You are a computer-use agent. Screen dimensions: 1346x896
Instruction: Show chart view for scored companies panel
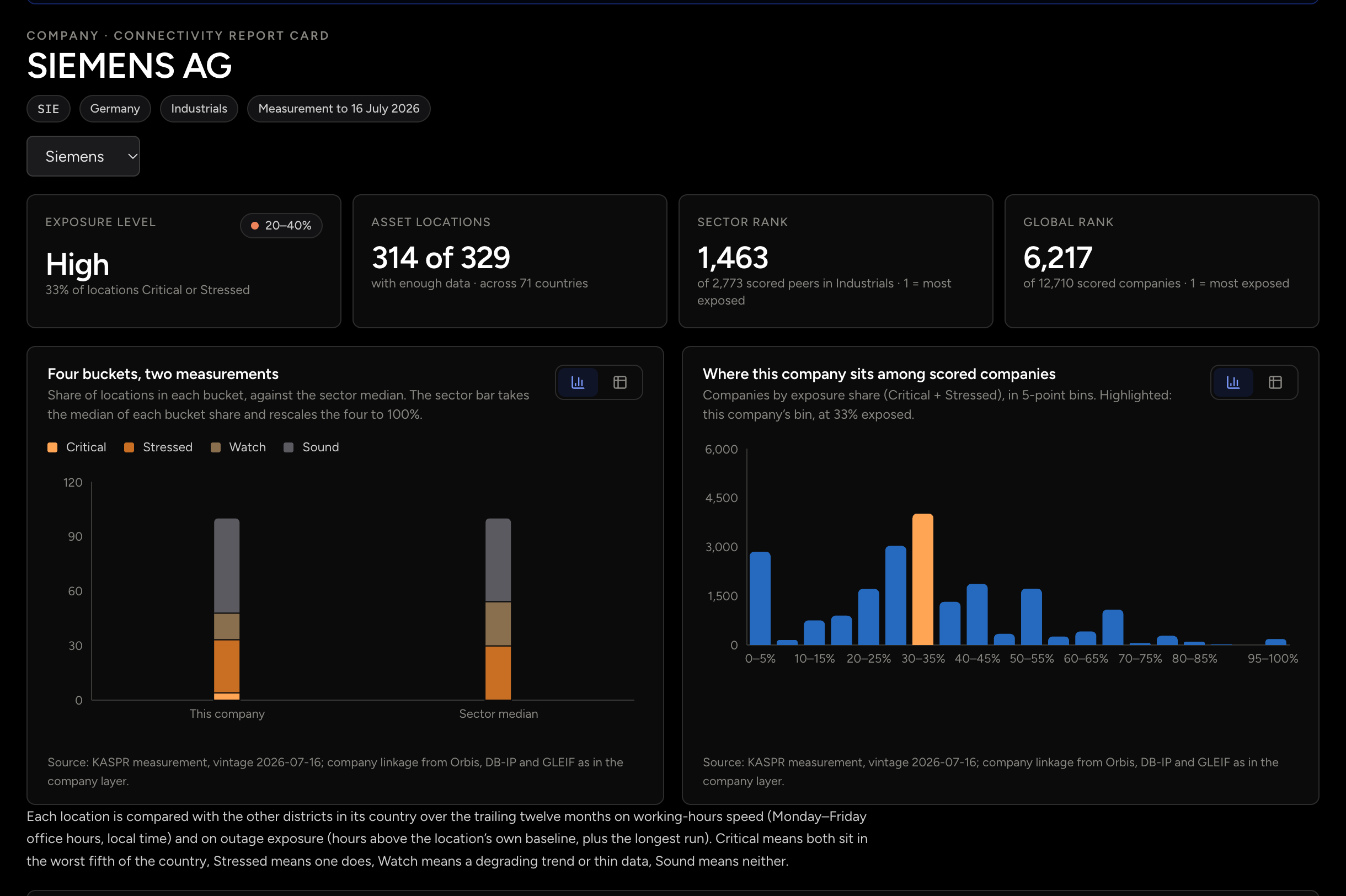(x=1233, y=382)
